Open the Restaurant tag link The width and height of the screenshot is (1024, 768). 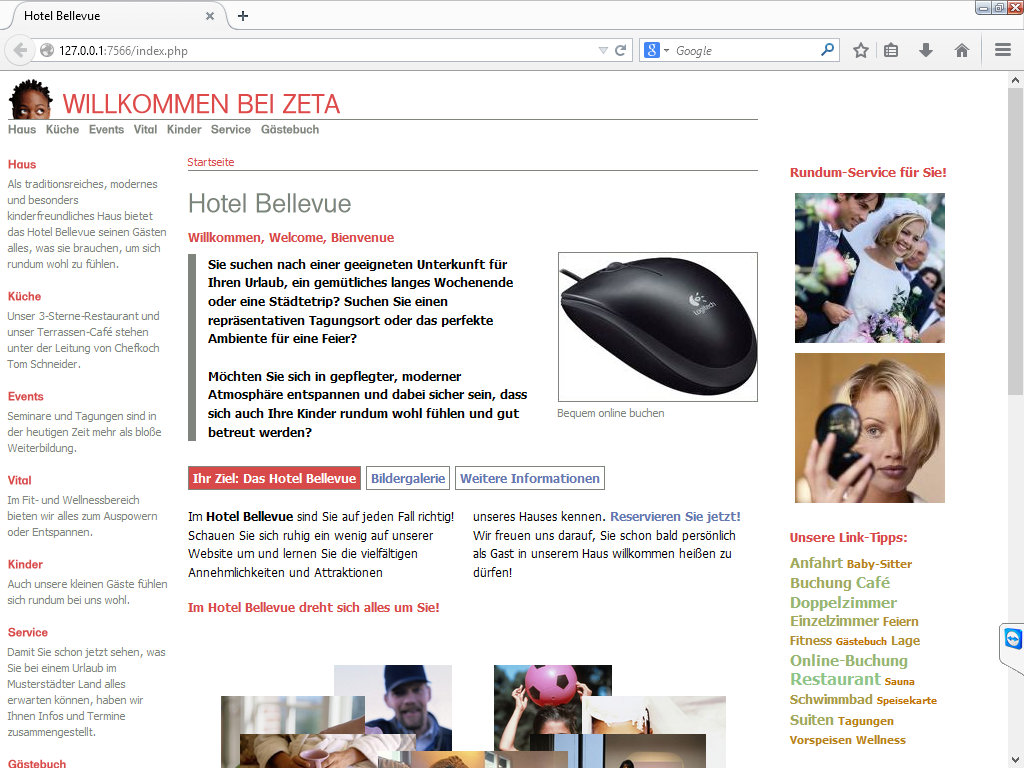point(835,679)
